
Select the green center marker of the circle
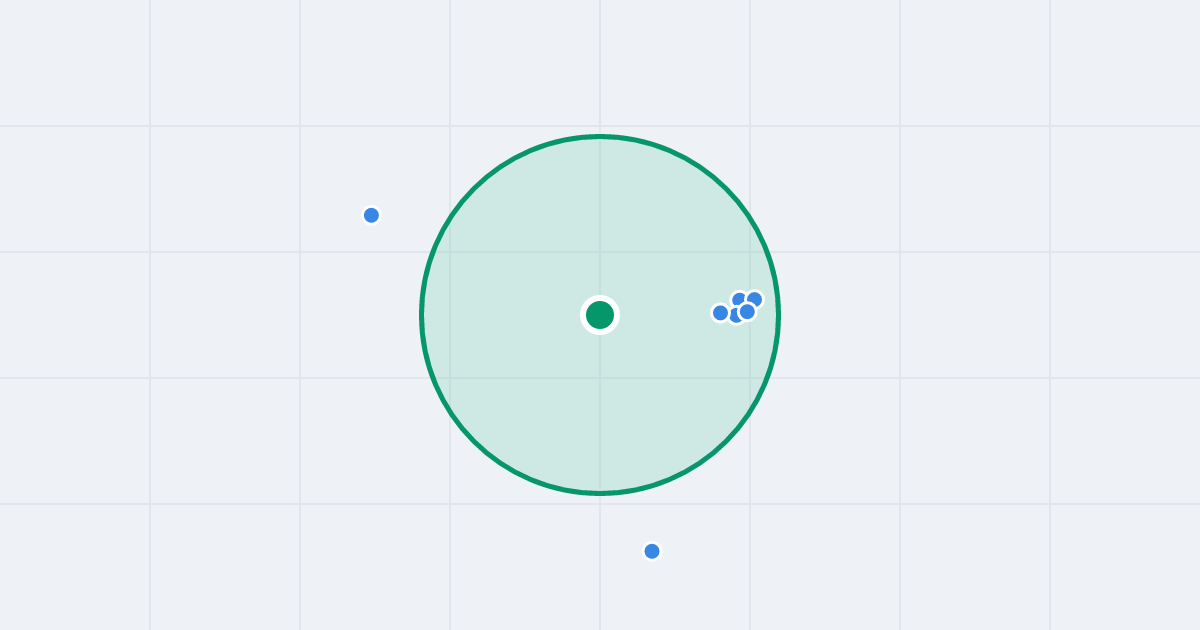tap(600, 315)
